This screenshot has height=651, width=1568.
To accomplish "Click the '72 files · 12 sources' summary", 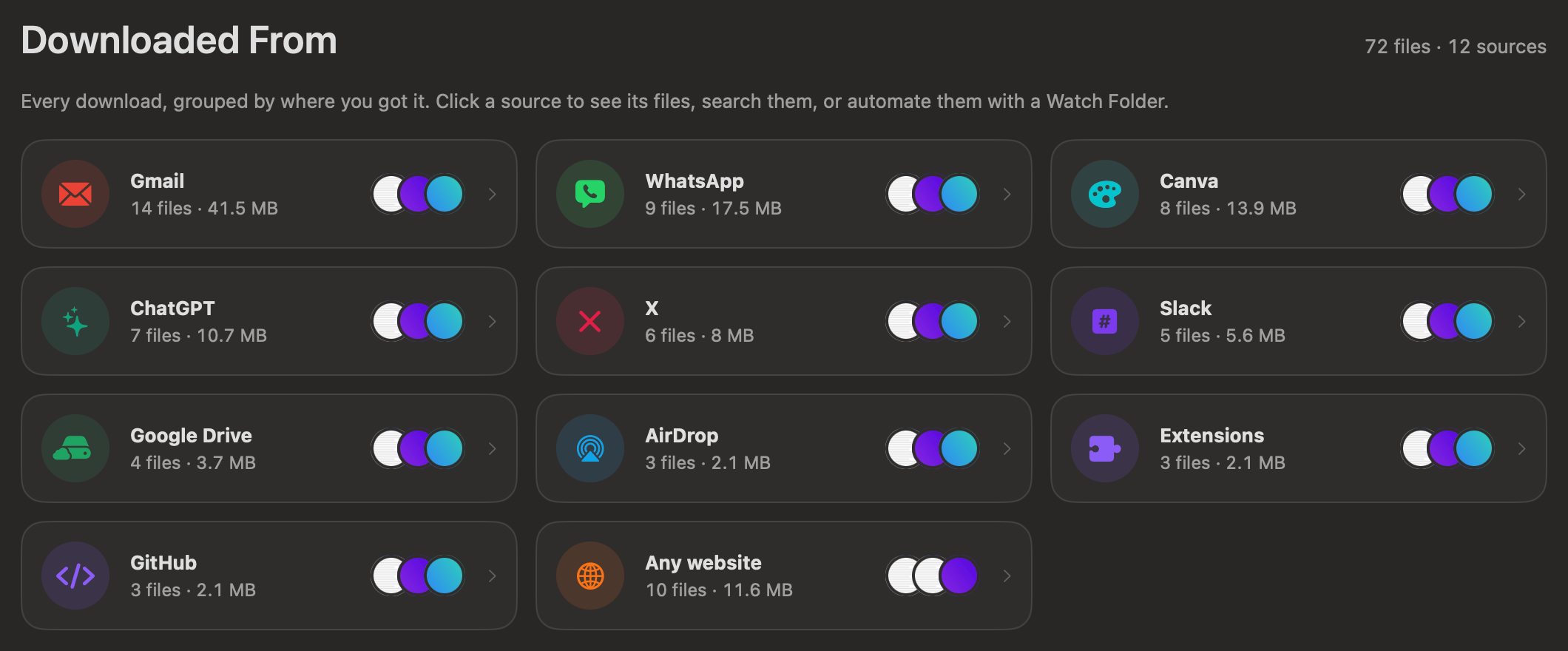I will (1456, 47).
